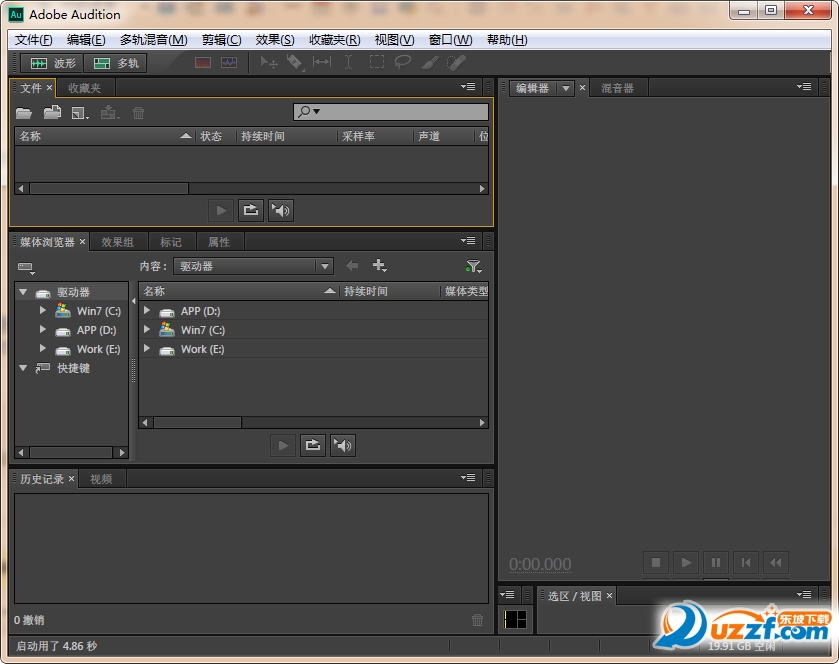Toggle loop playback in Files panel
The image size is (839, 664).
(251, 210)
